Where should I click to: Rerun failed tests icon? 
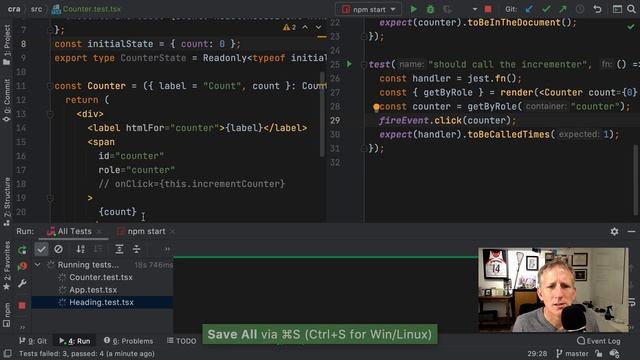[x=22, y=266]
